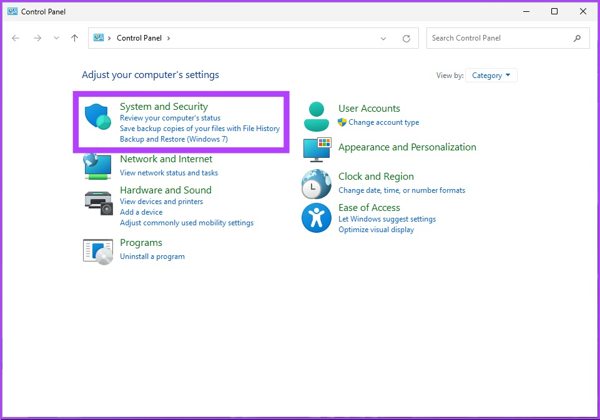Click Control Panel breadcrumb in address bar
This screenshot has width=600, height=420.
point(140,38)
